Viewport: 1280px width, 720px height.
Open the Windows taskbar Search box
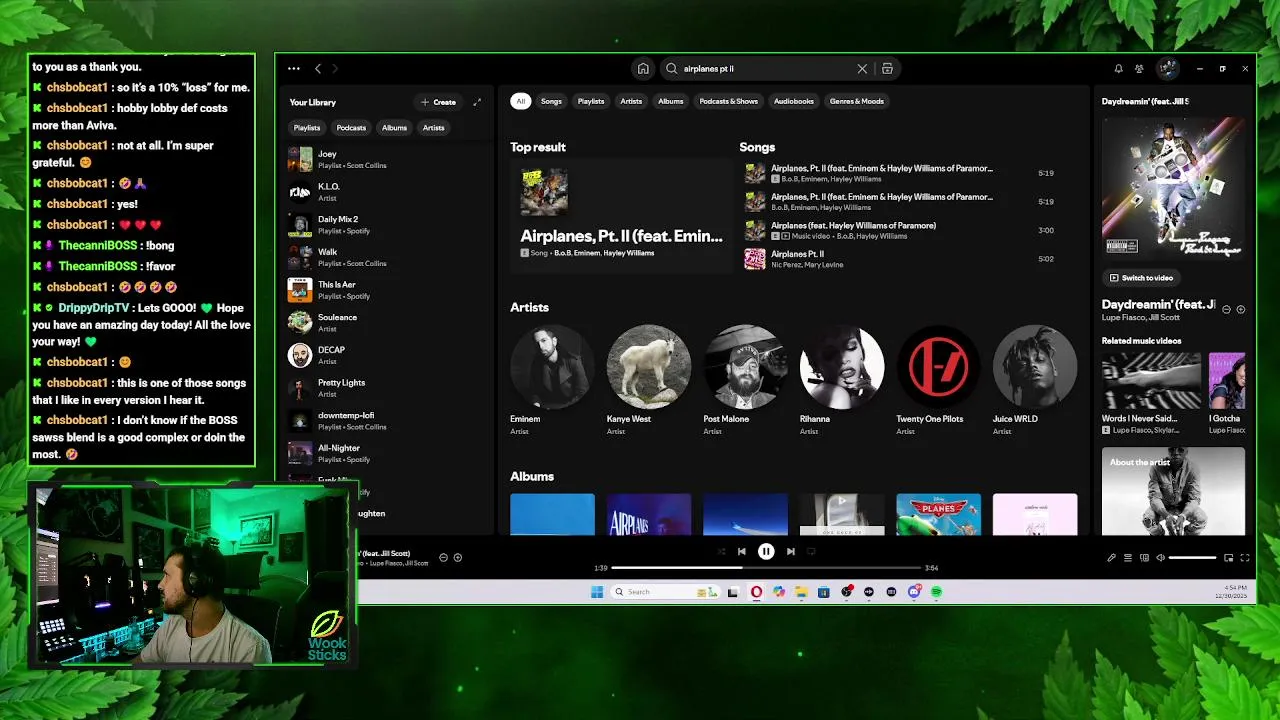coord(665,592)
